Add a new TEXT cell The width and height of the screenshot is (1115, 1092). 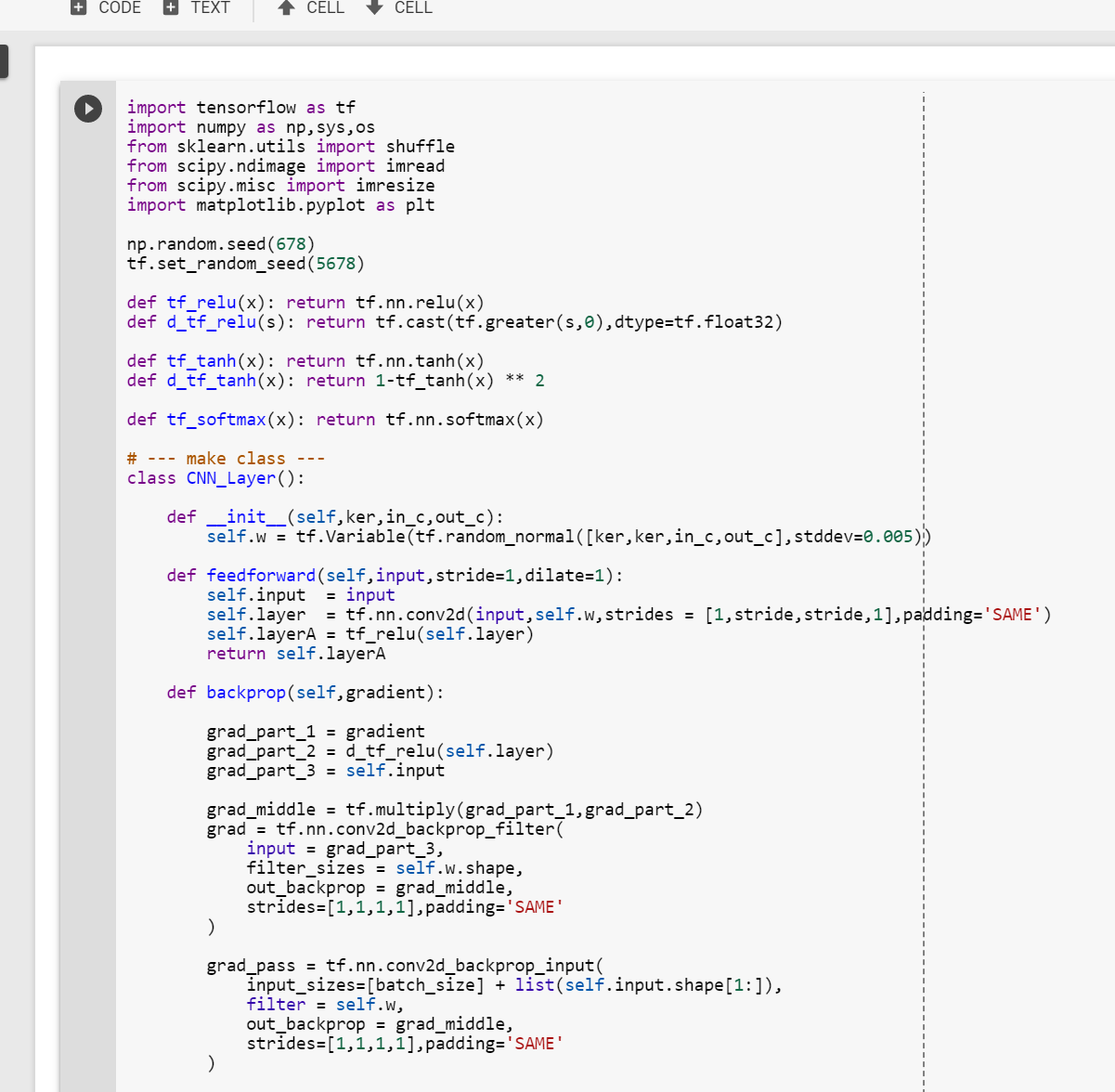197,7
